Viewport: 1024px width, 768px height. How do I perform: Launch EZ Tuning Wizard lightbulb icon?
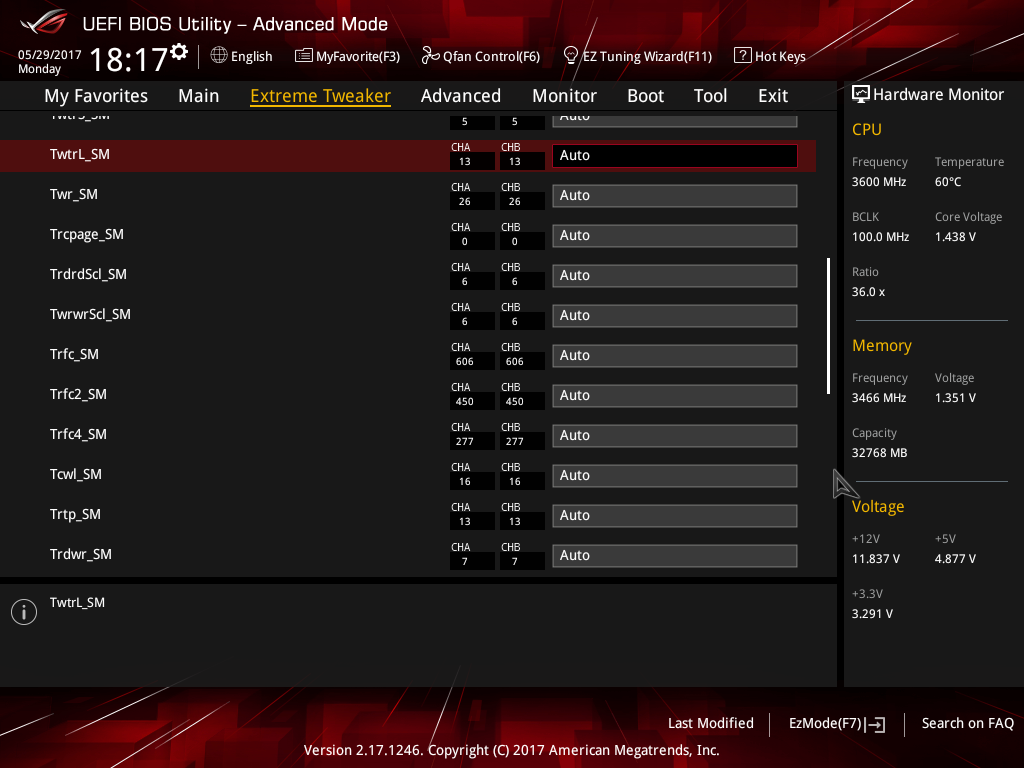pos(571,55)
